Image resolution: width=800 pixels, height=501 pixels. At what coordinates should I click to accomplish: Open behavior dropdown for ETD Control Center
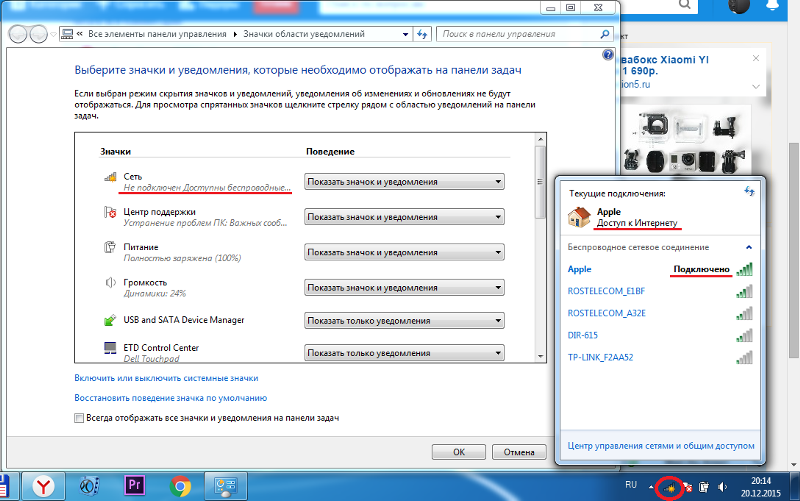coord(404,353)
